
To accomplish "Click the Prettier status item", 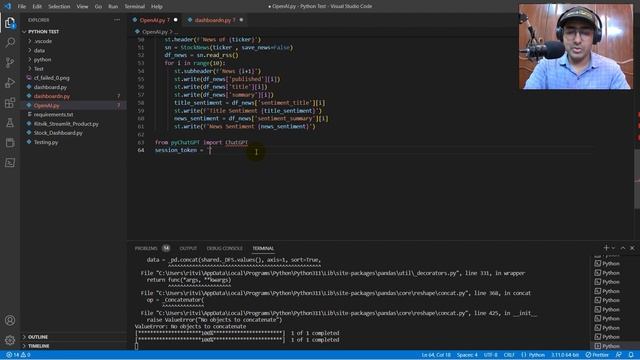I will tap(597, 355).
